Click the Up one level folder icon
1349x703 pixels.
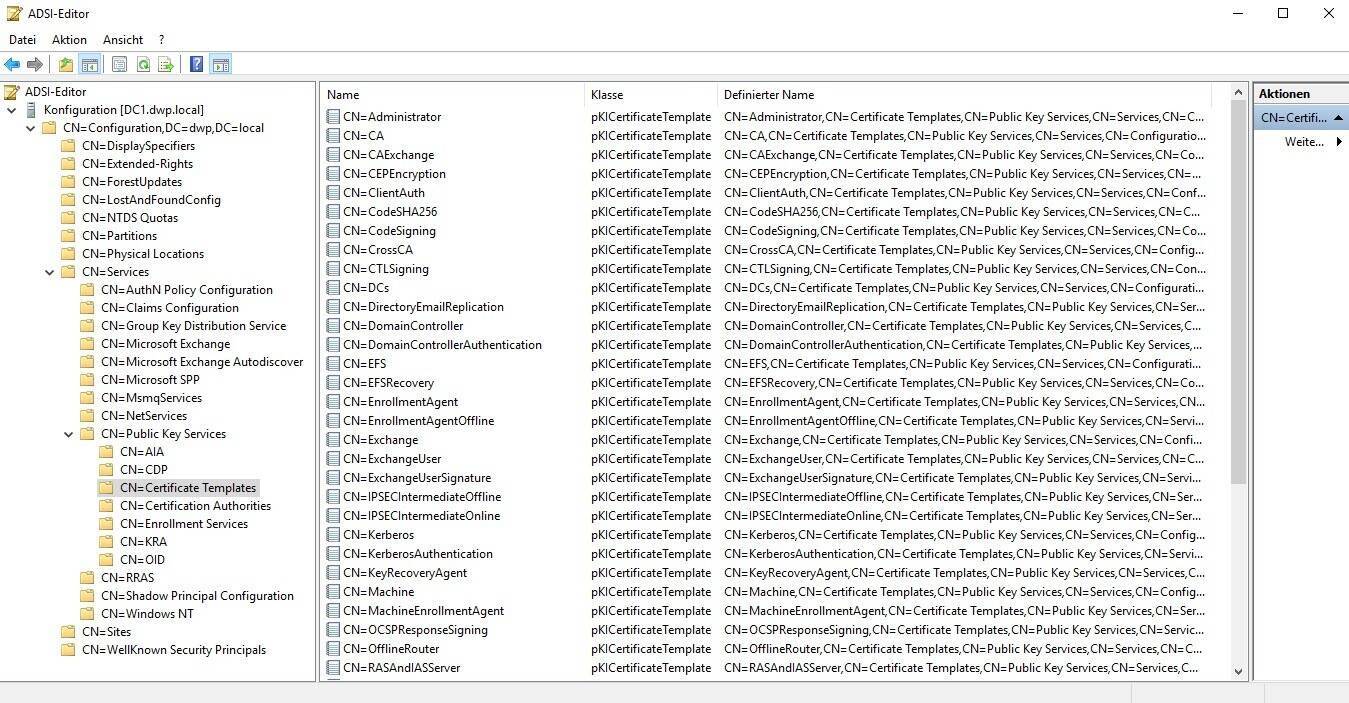click(66, 65)
